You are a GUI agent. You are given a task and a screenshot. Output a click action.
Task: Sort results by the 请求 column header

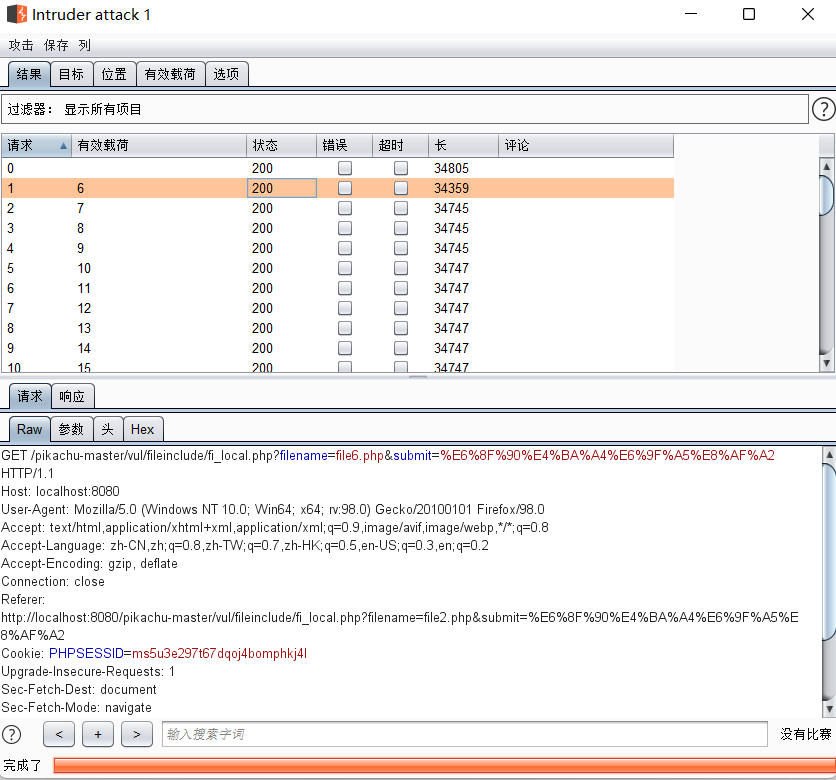(x=36, y=146)
